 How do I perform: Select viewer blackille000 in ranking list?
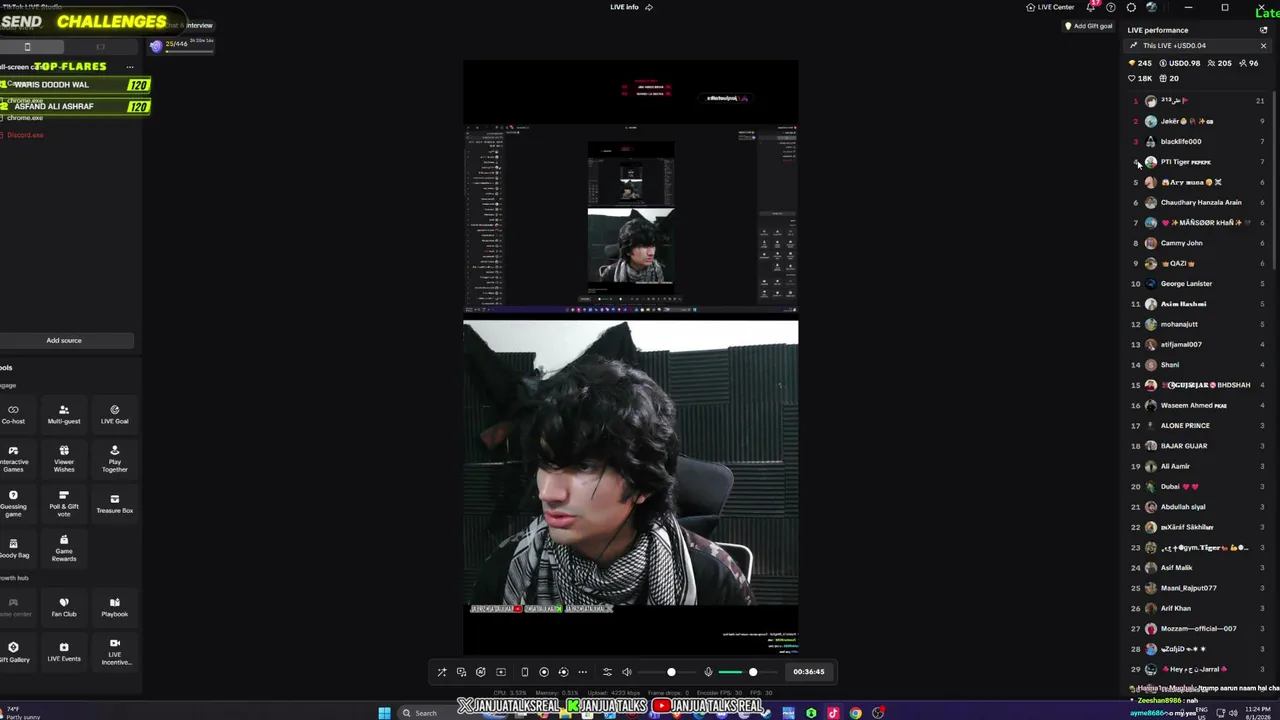coord(1198,142)
